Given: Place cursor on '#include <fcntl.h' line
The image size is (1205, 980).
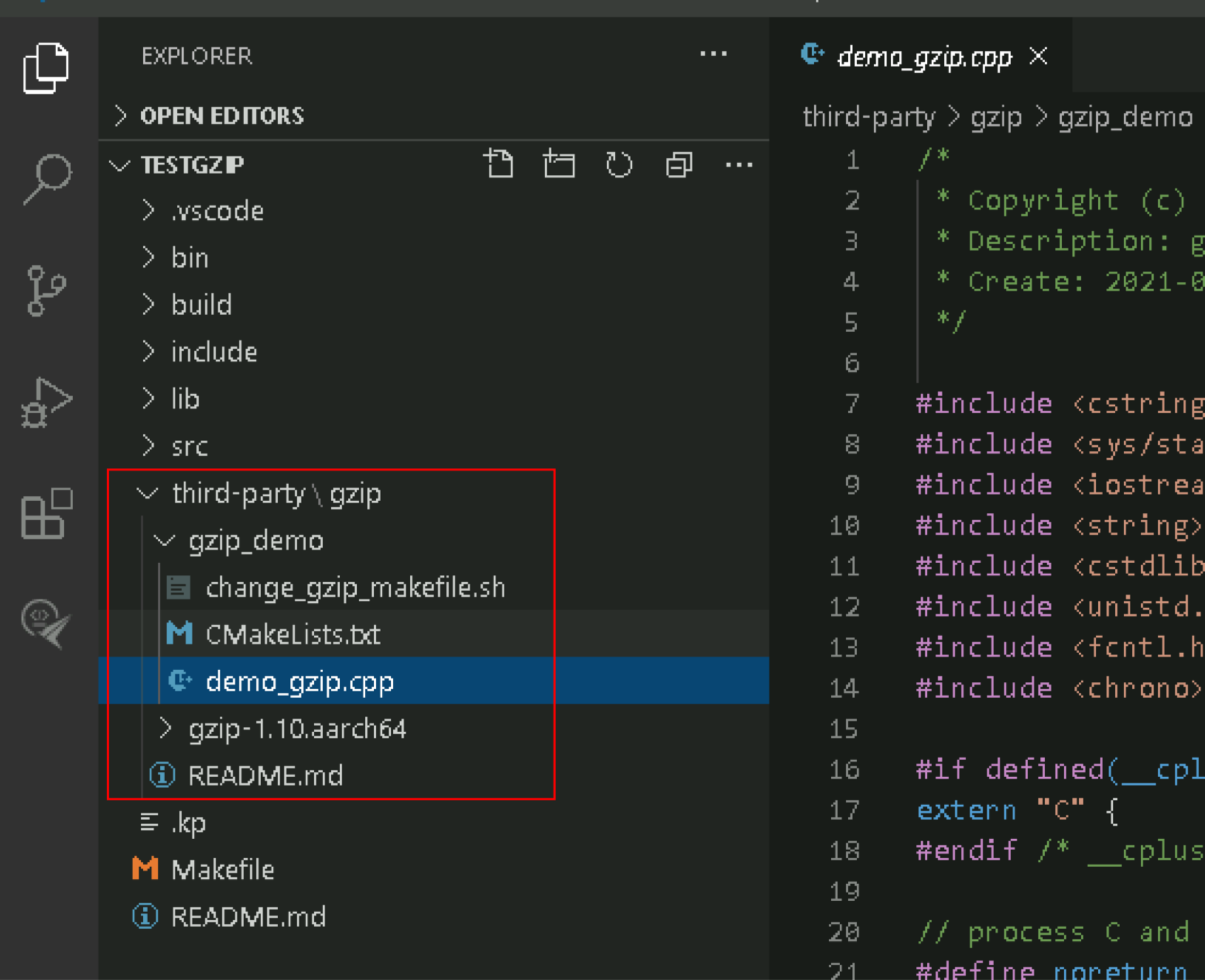Looking at the screenshot, I should click(1060, 648).
